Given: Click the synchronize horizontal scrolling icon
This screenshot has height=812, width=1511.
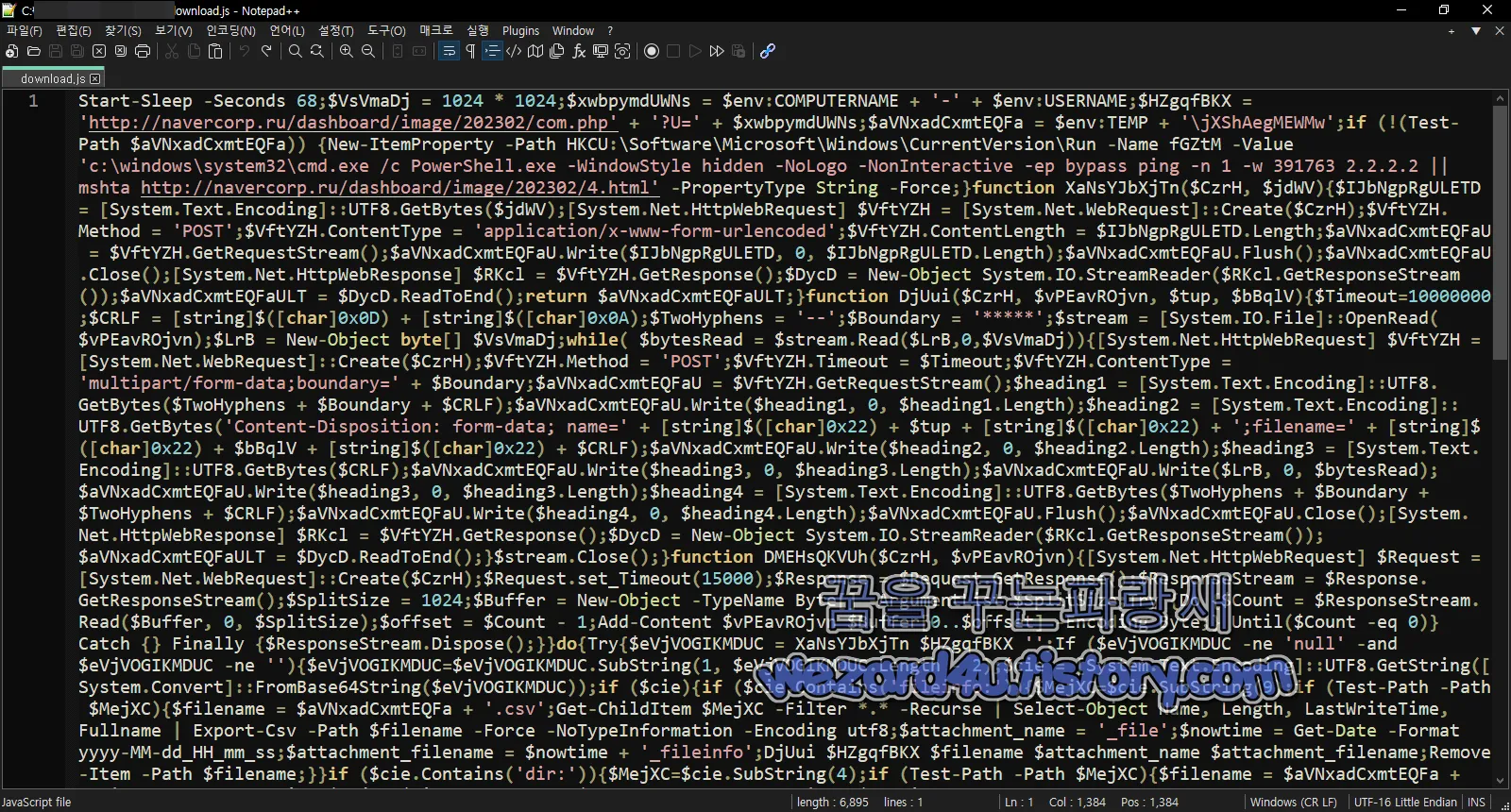Looking at the screenshot, I should [x=419, y=51].
